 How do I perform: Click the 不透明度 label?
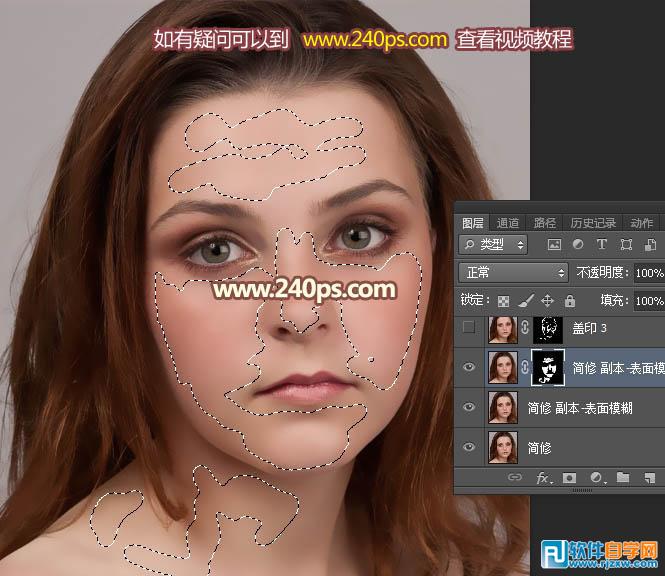coord(602,272)
